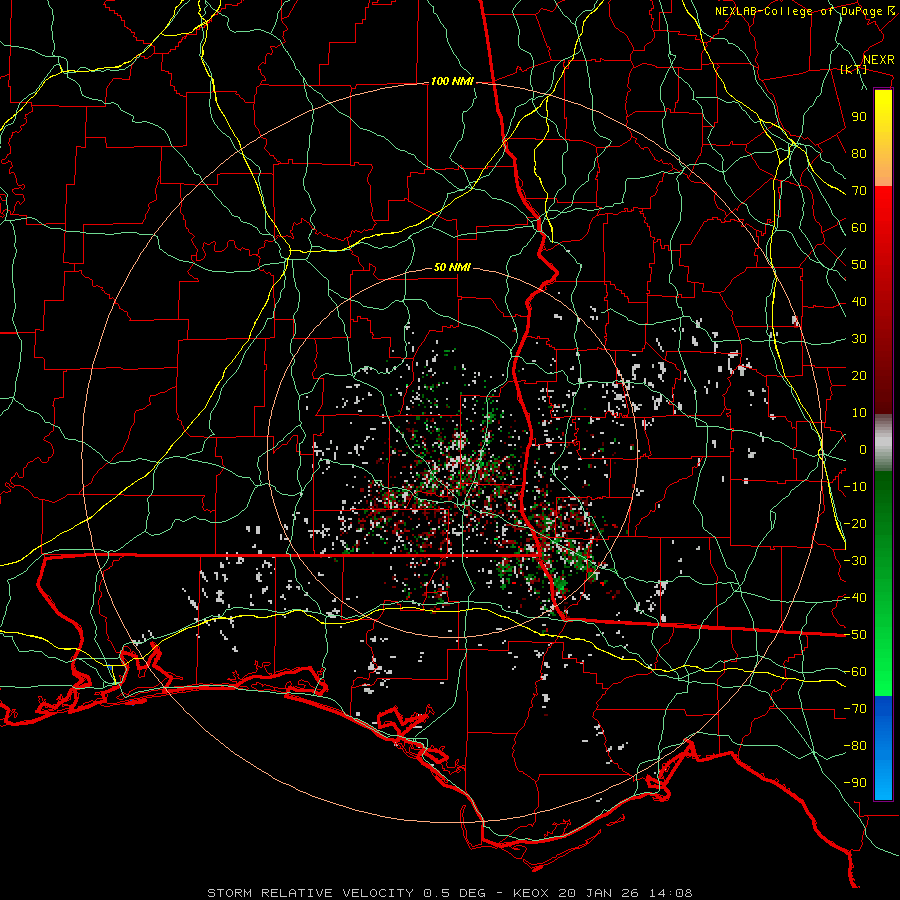The height and width of the screenshot is (900, 900).
Task: Select the 50 value on the velocity scale
Action: pos(859,265)
